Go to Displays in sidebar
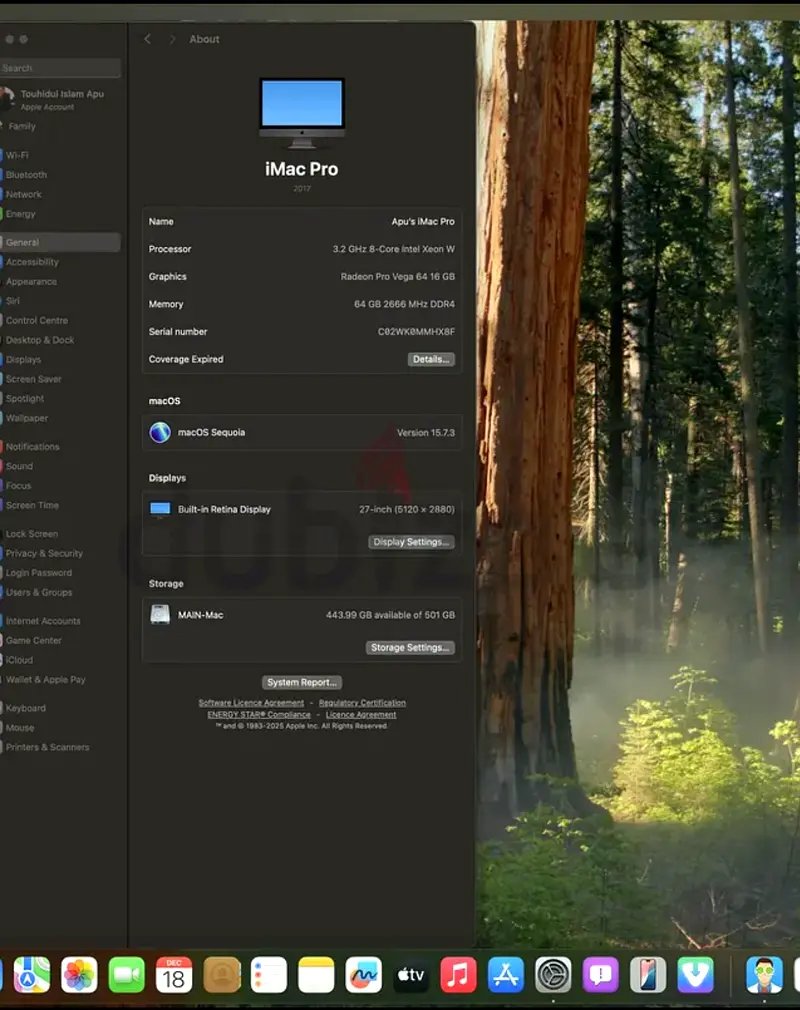Image resolution: width=800 pixels, height=1010 pixels. tap(24, 359)
